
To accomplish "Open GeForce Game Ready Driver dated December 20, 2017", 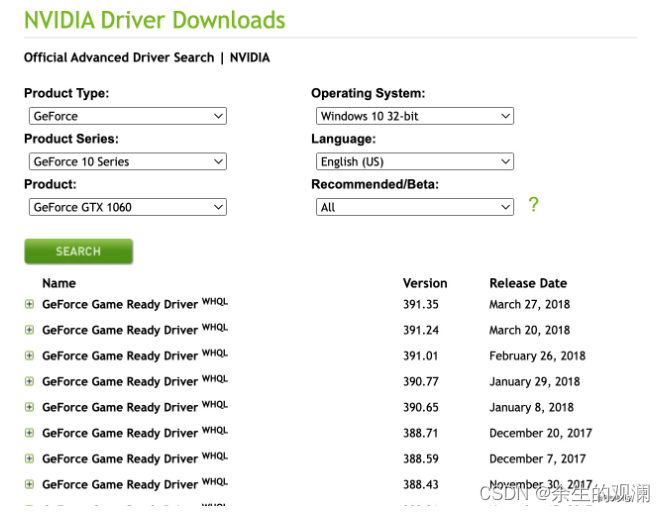I will (135, 432).
